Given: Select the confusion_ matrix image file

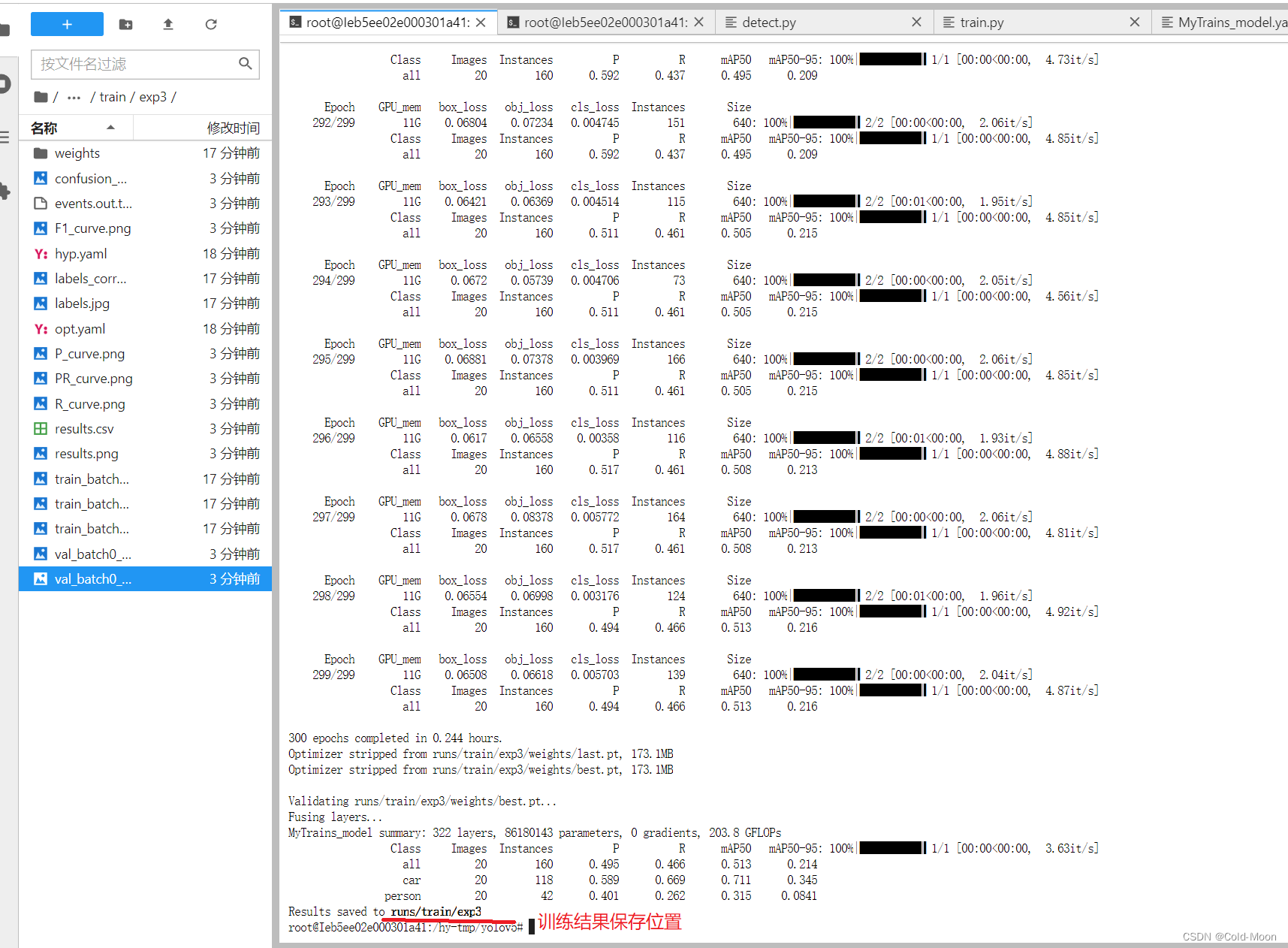Looking at the screenshot, I should click(145, 178).
